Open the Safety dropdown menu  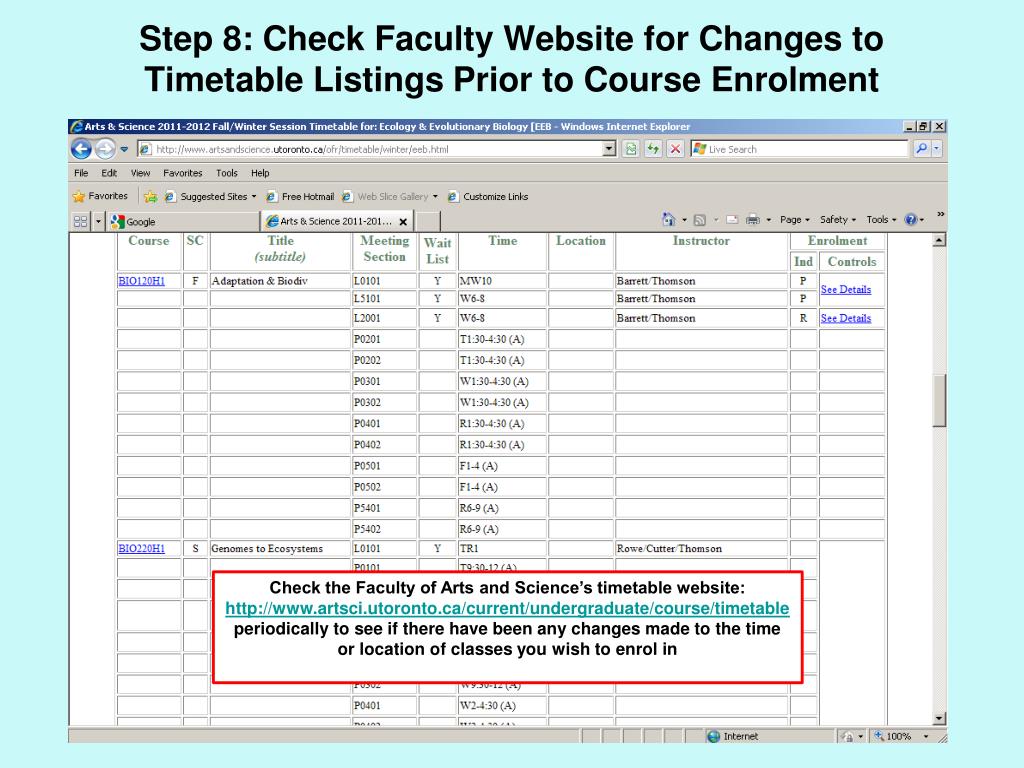click(838, 220)
